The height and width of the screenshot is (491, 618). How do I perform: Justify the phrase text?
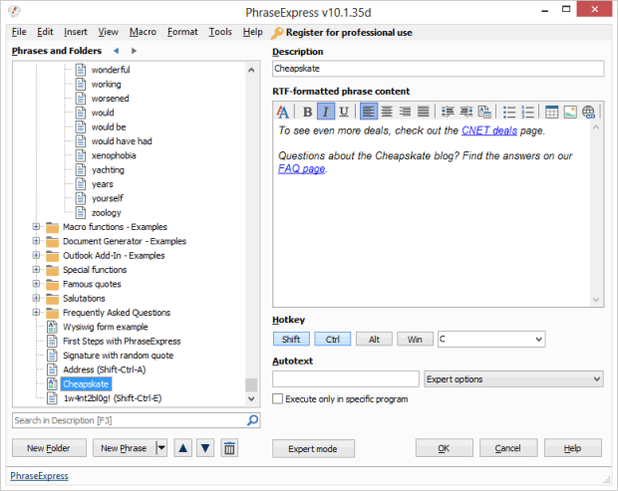423,112
